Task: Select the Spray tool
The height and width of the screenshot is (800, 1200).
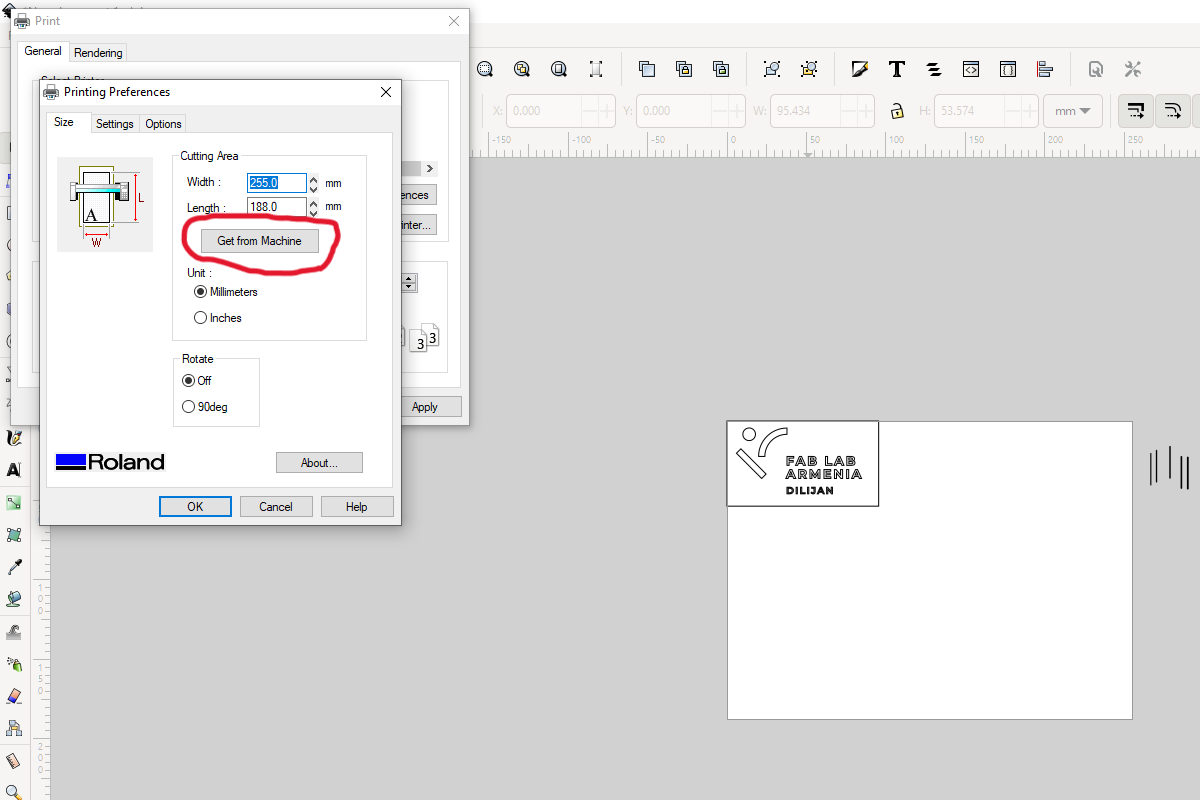Action: pyautogui.click(x=14, y=663)
